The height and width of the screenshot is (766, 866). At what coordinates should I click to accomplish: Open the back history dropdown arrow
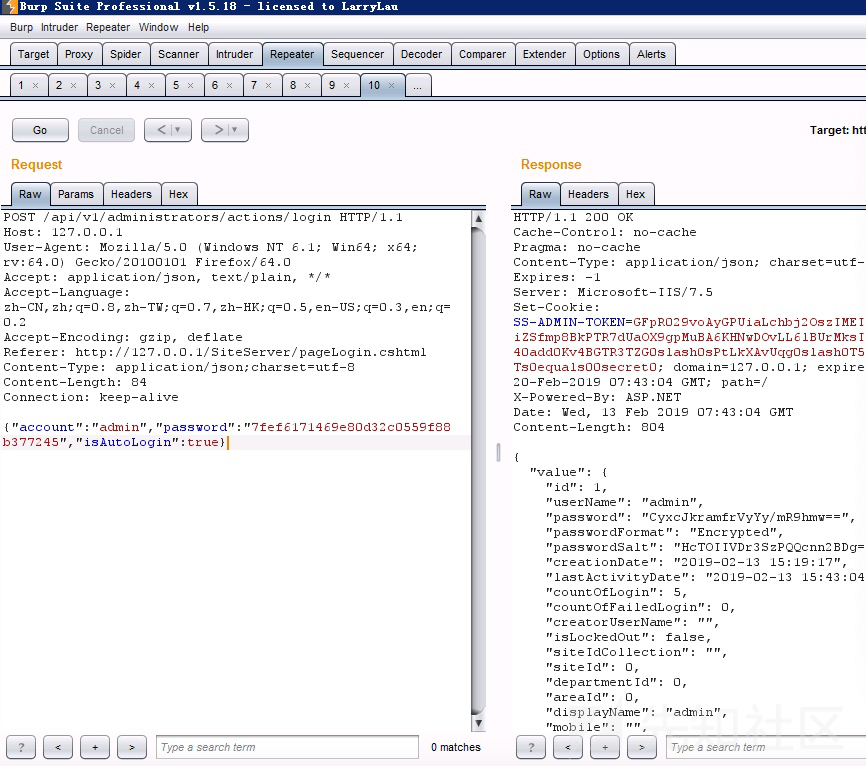pos(178,130)
